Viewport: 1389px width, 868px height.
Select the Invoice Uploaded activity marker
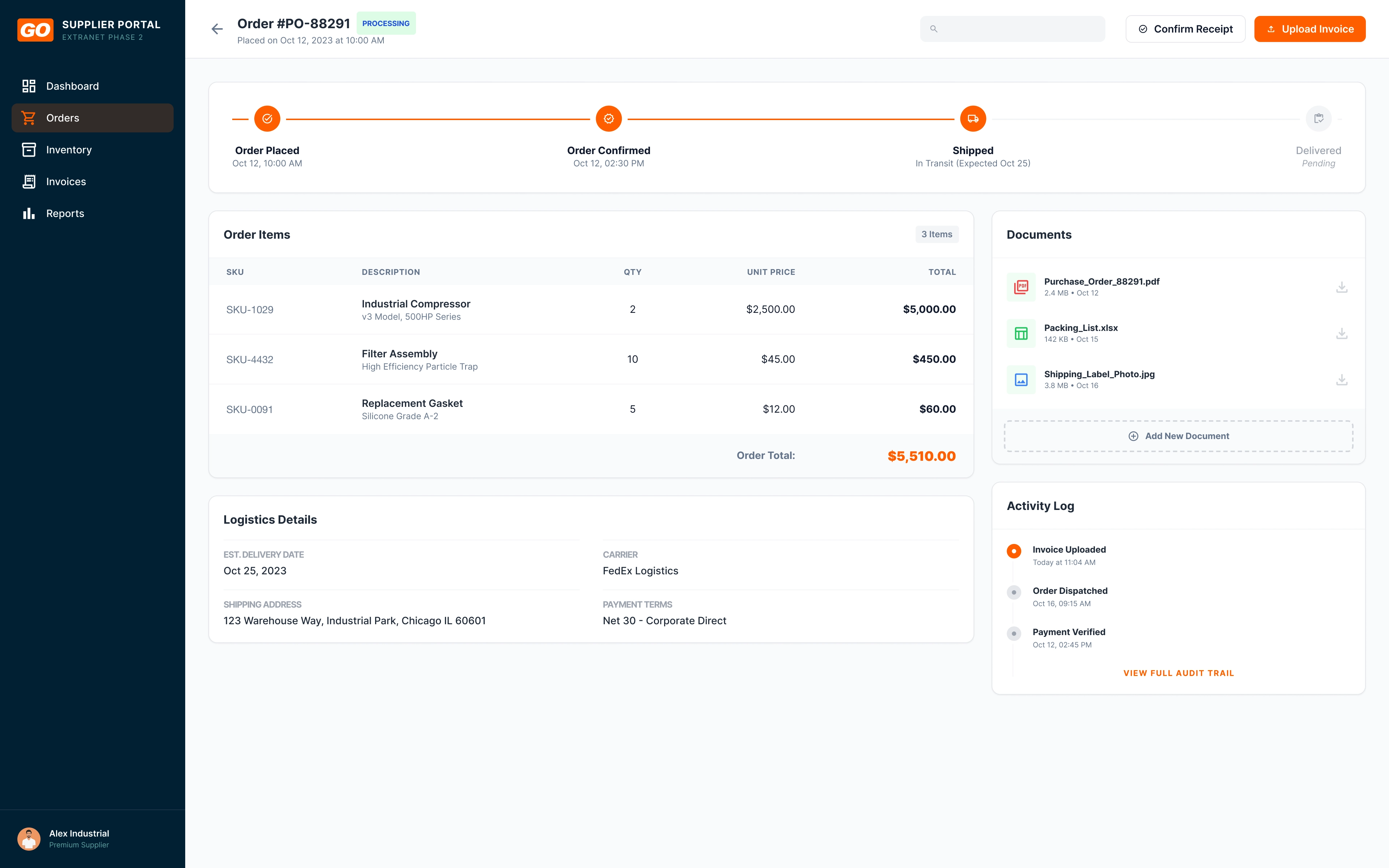click(1014, 551)
